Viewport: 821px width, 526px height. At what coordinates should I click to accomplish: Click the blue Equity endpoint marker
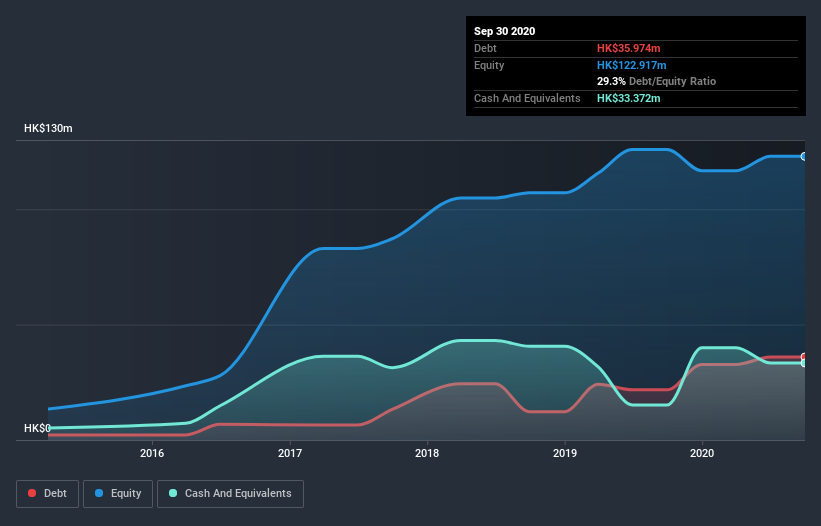click(x=804, y=156)
